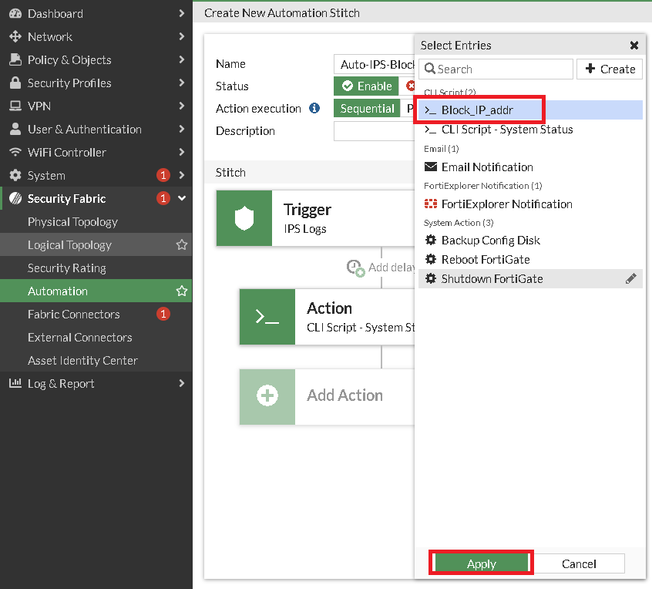Go to Security Rating
The width and height of the screenshot is (652, 589).
[67, 268]
